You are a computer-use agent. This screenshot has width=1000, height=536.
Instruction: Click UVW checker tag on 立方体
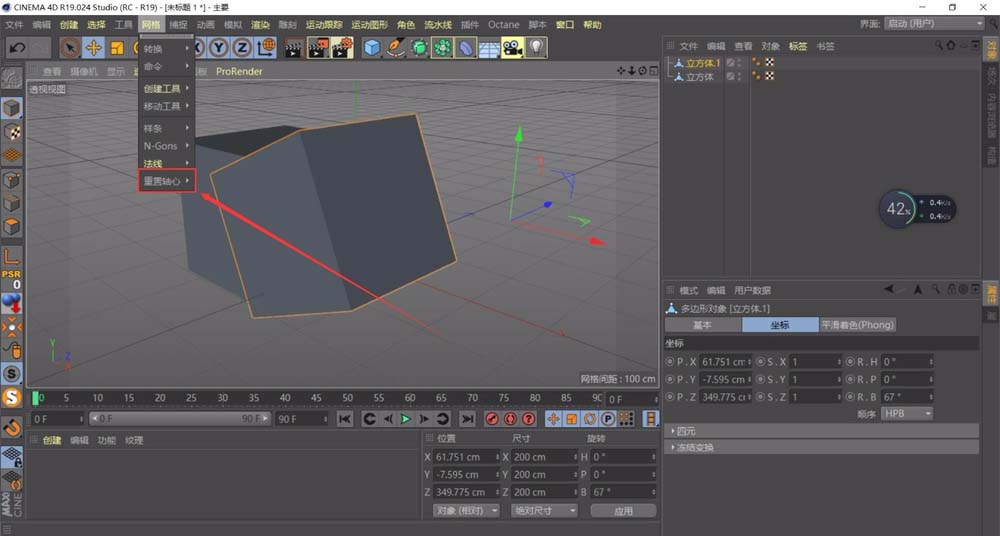[770, 76]
